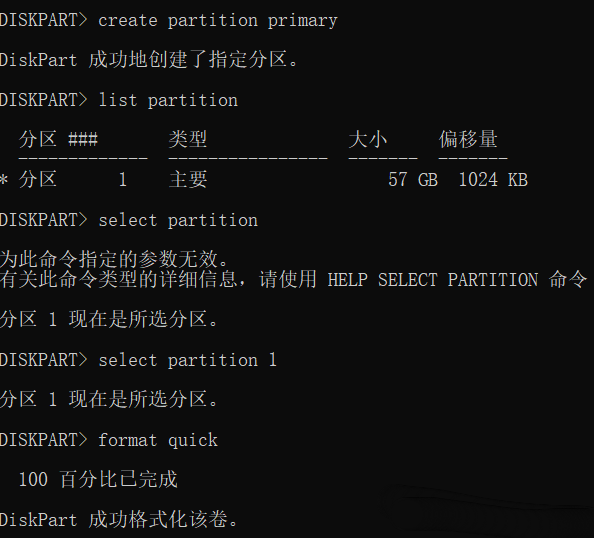Click the '分区 ###' column header

[x=58, y=139]
